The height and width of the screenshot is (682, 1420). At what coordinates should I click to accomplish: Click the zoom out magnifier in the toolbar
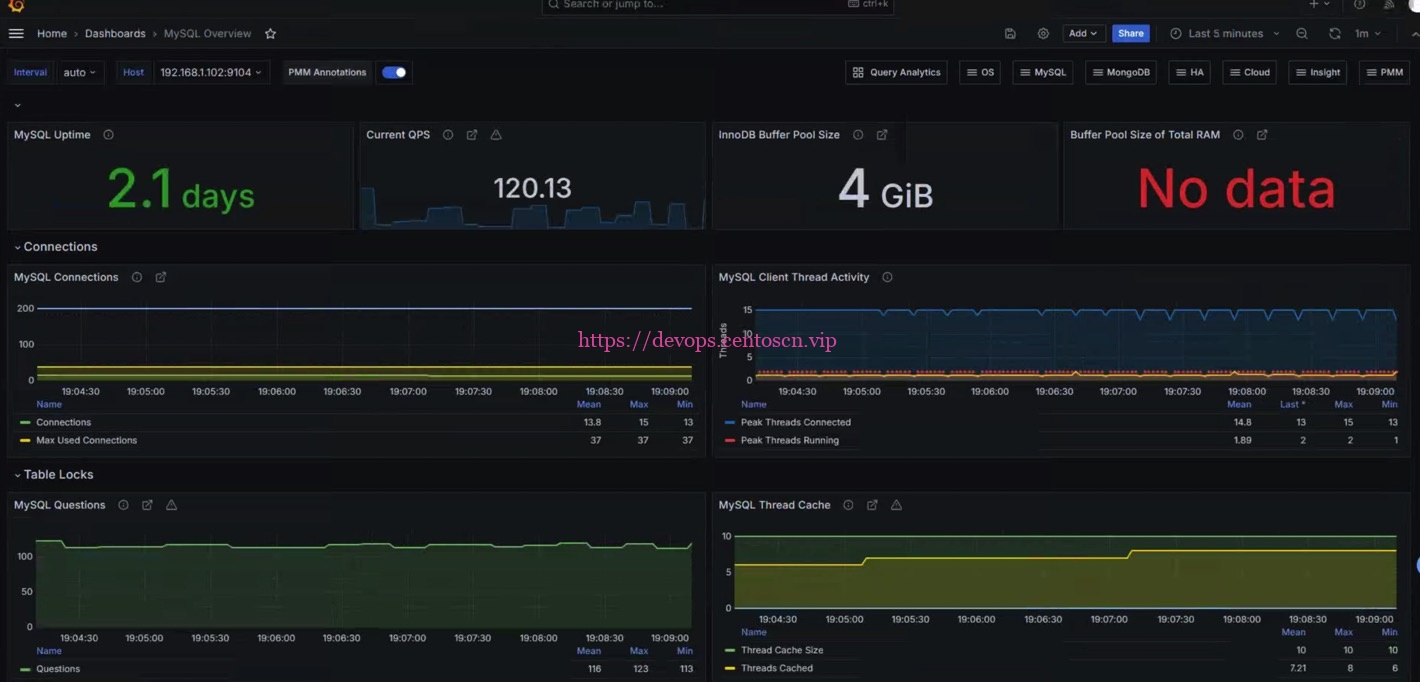point(1301,33)
